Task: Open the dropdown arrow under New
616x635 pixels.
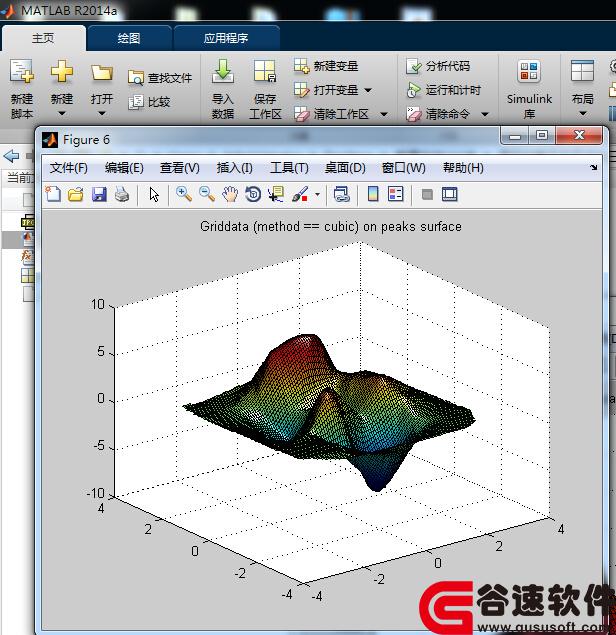Action: pyautogui.click(x=62, y=113)
